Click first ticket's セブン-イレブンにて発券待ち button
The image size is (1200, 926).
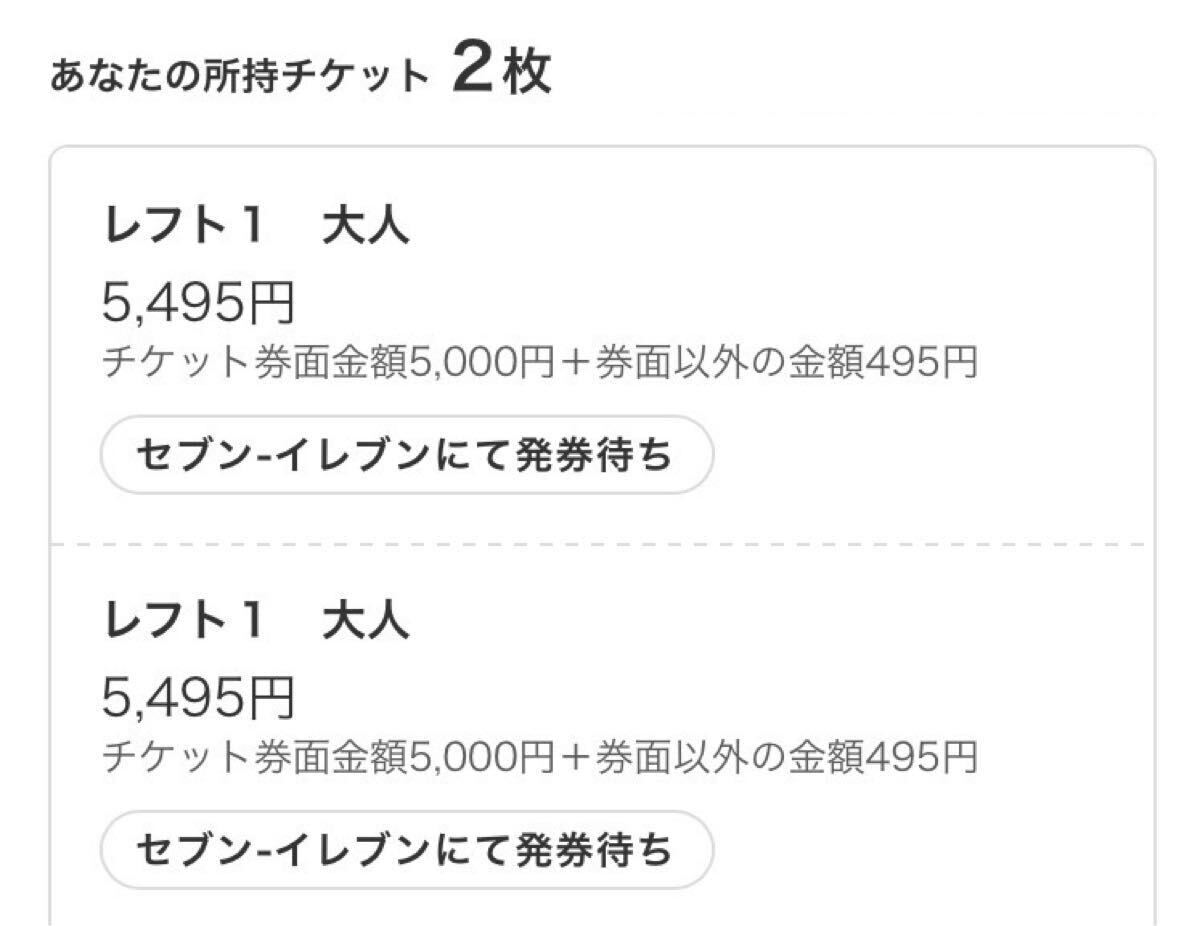click(406, 456)
